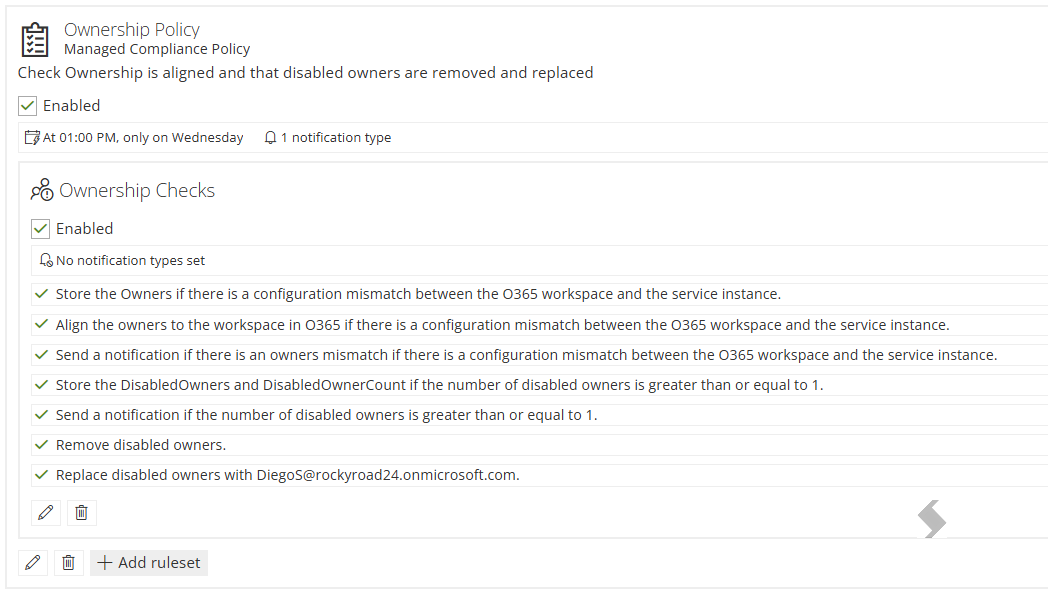Select the 'Align the owners to the workspace' rule

click(539, 325)
